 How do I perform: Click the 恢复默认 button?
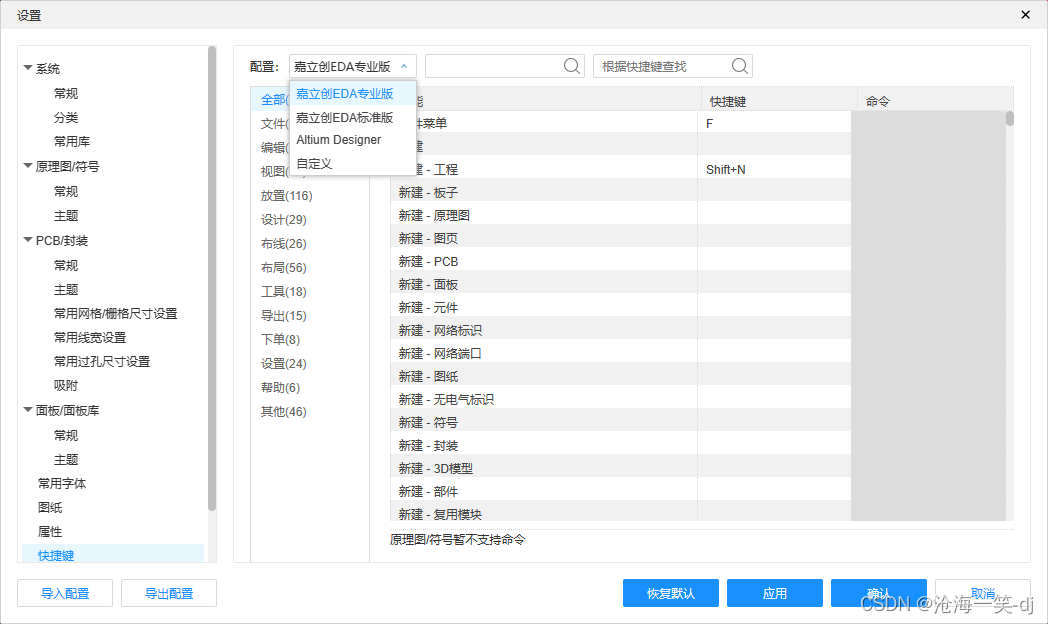(x=670, y=593)
